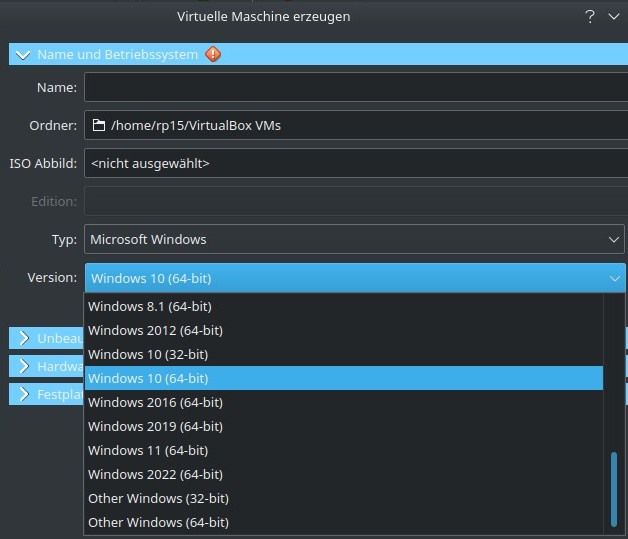
Task: Pick Windows 2022 (64-bit) from list
Action: click(x=344, y=475)
